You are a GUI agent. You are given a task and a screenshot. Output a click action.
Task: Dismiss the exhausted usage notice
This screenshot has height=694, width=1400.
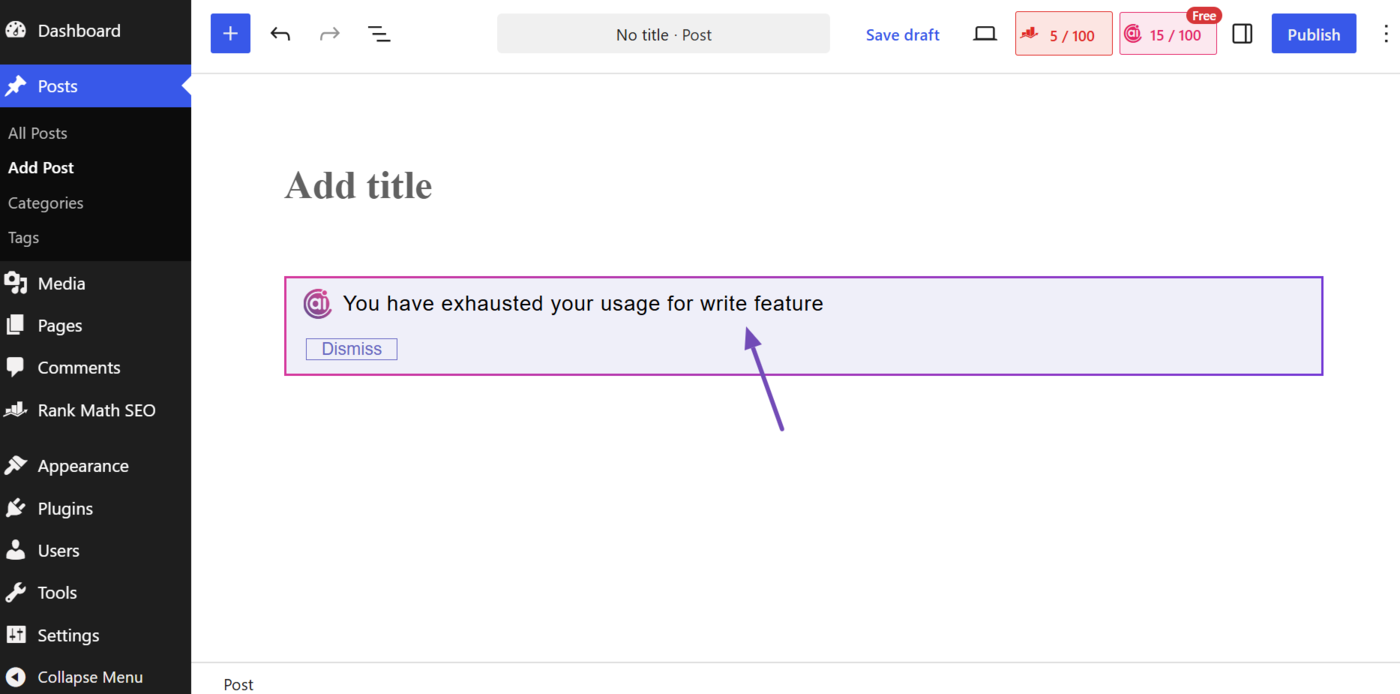click(351, 349)
